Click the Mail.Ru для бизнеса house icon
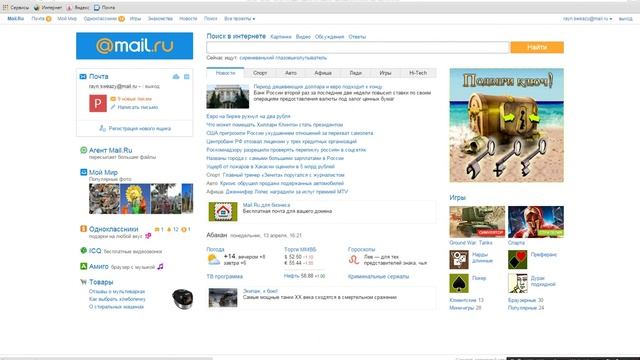The height and width of the screenshot is (360, 640). [223, 211]
